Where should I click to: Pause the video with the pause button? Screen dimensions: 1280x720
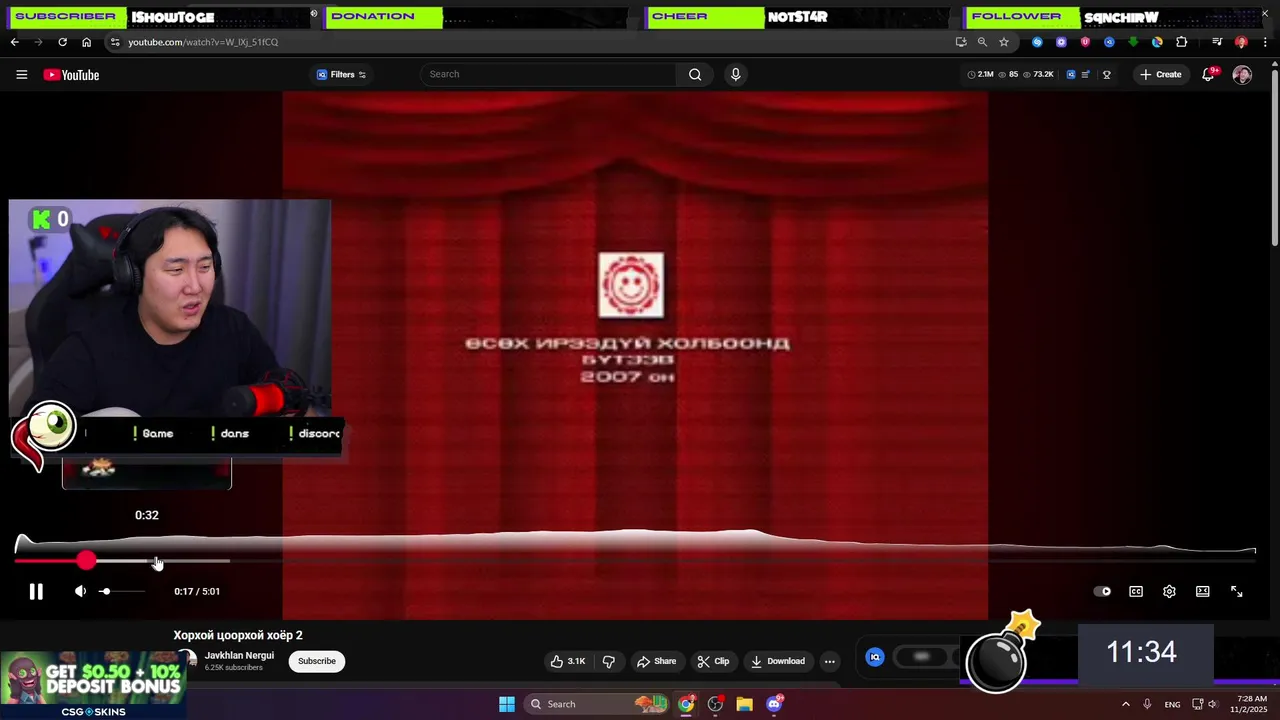coord(36,591)
